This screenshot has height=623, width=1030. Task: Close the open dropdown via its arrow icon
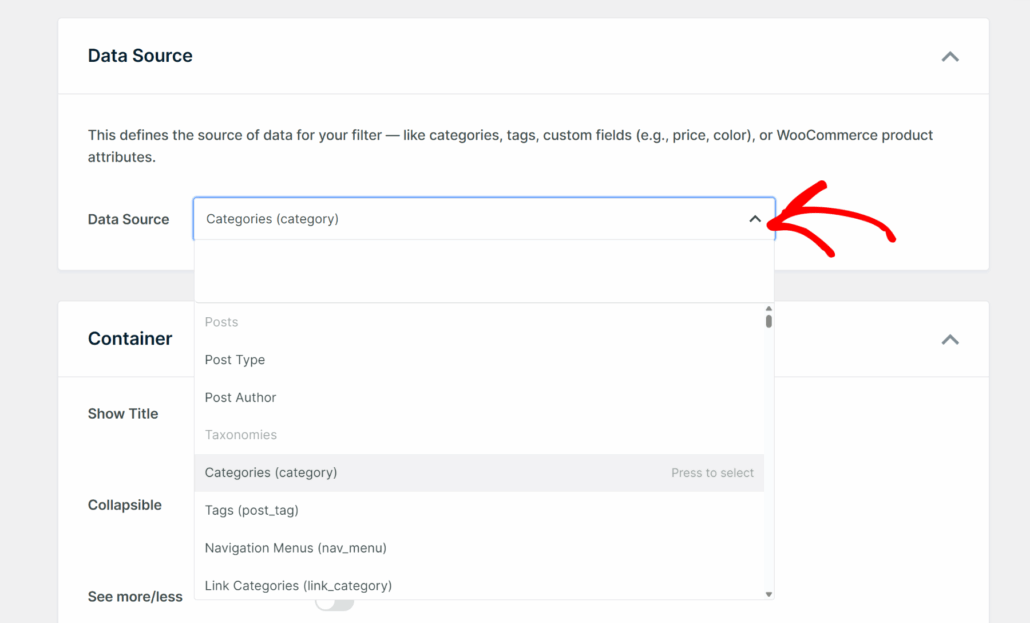click(756, 218)
